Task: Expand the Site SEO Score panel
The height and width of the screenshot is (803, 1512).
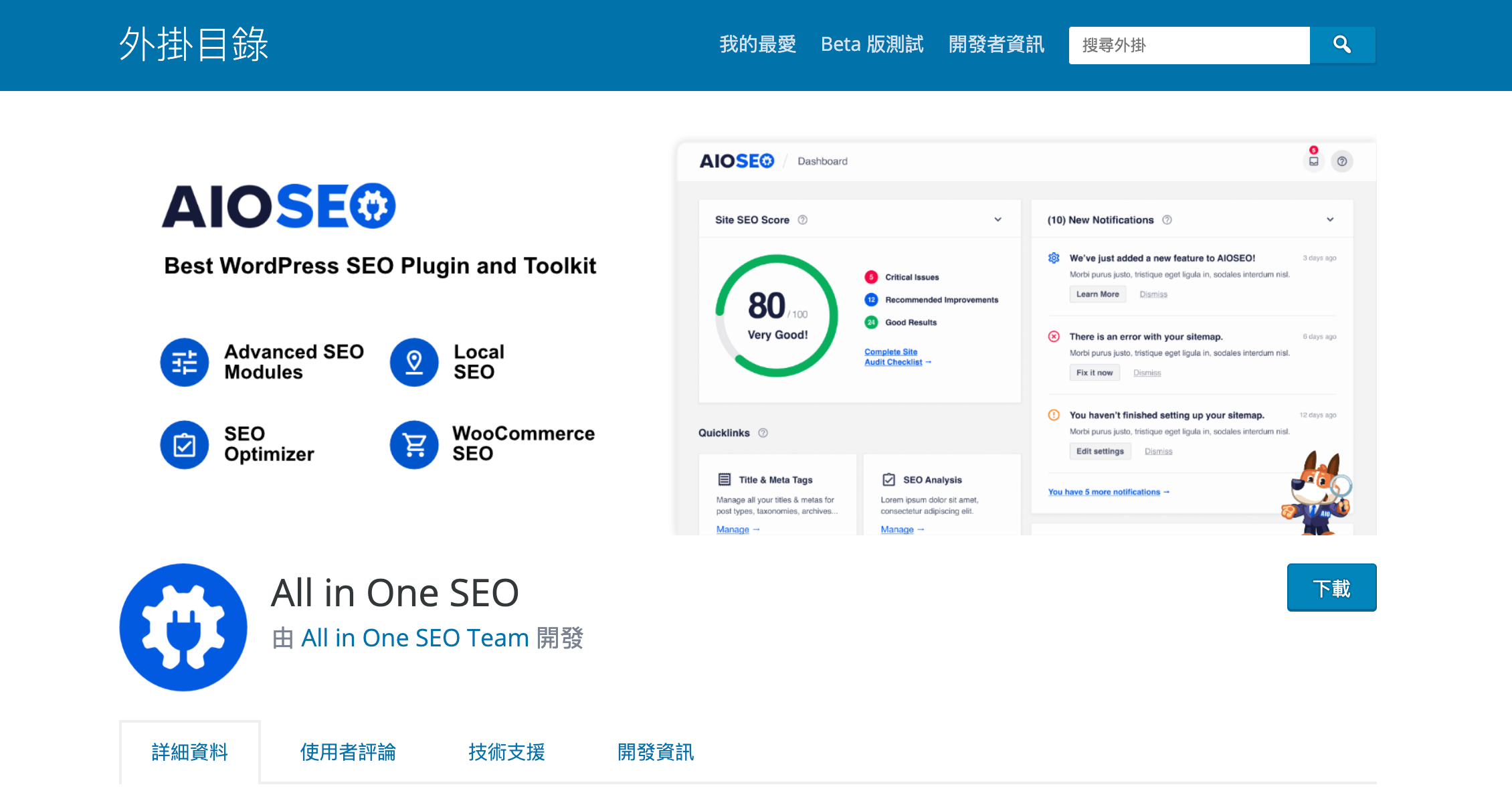Action: pyautogui.click(x=997, y=219)
